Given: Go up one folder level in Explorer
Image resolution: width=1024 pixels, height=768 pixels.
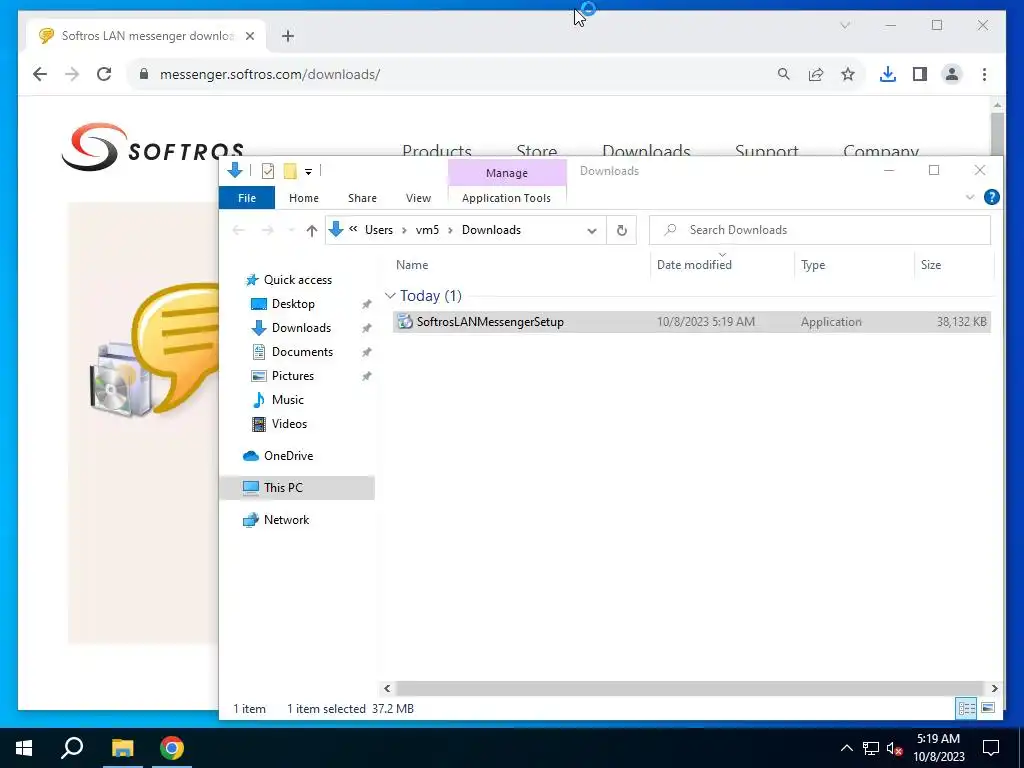Looking at the screenshot, I should 312,230.
